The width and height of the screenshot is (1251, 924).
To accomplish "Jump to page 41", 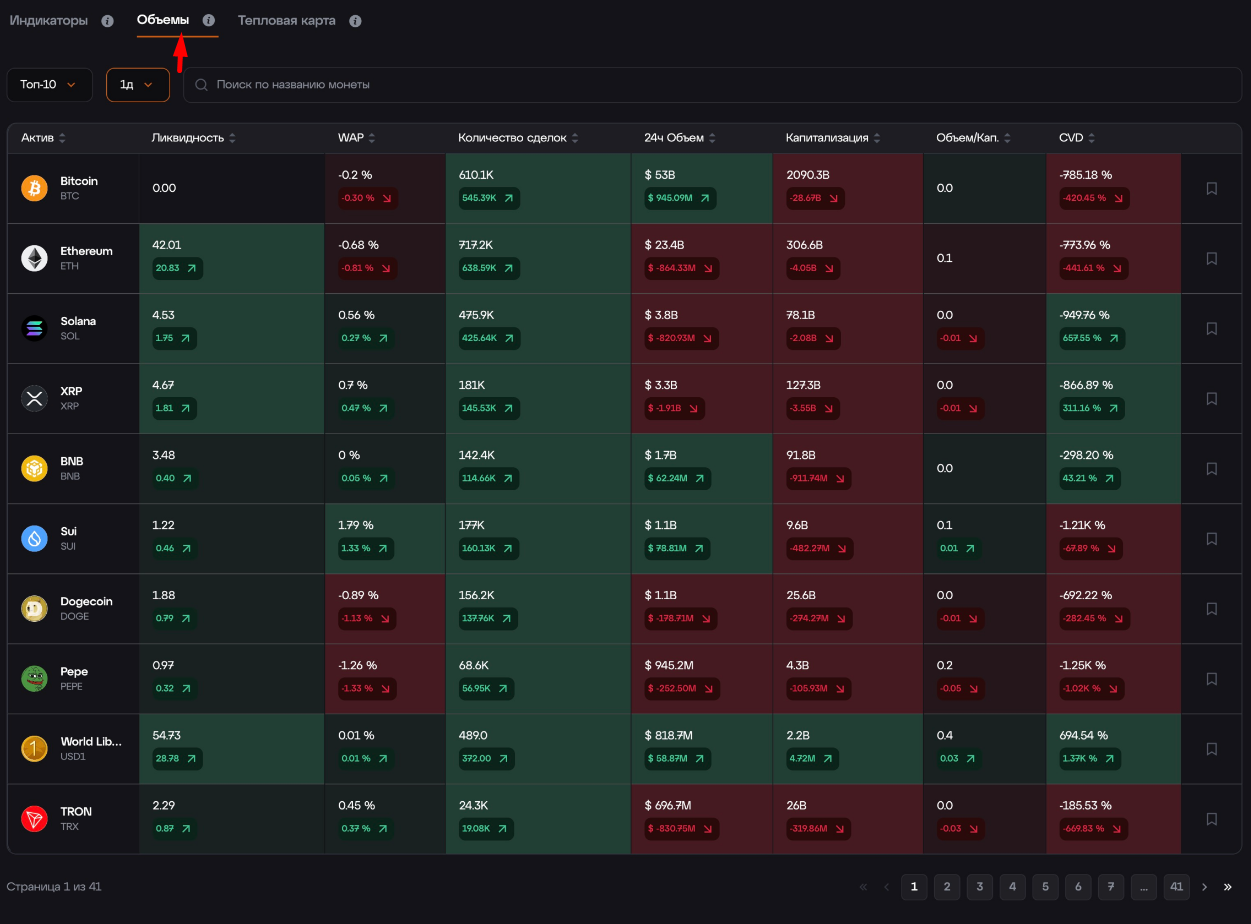I will (x=1176, y=886).
